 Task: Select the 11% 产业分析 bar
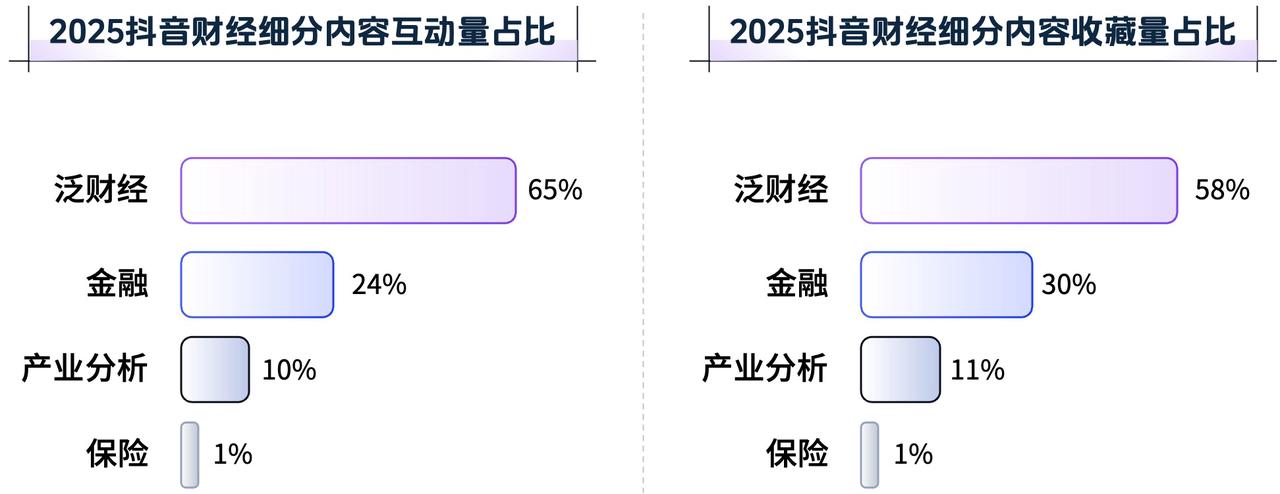point(900,369)
